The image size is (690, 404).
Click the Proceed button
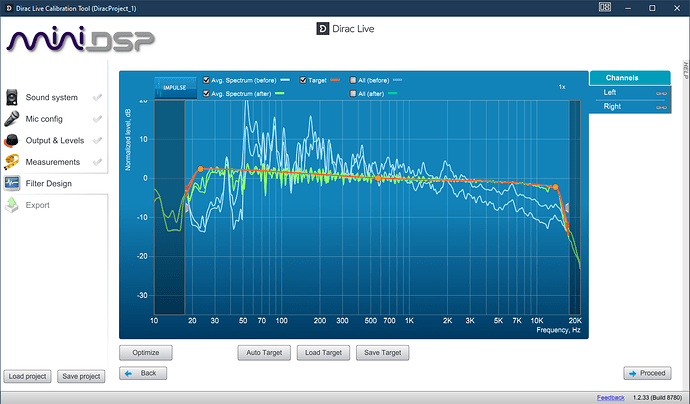coord(647,373)
